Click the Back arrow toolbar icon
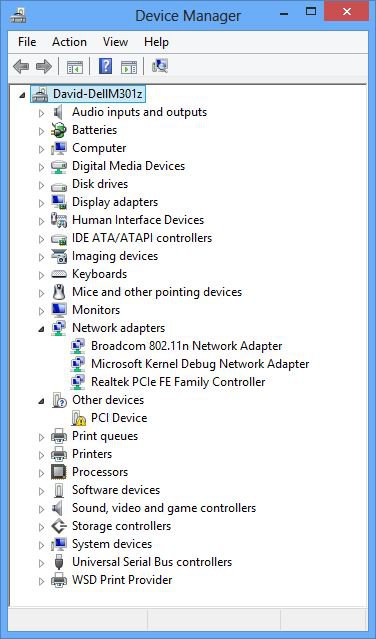 (21, 66)
